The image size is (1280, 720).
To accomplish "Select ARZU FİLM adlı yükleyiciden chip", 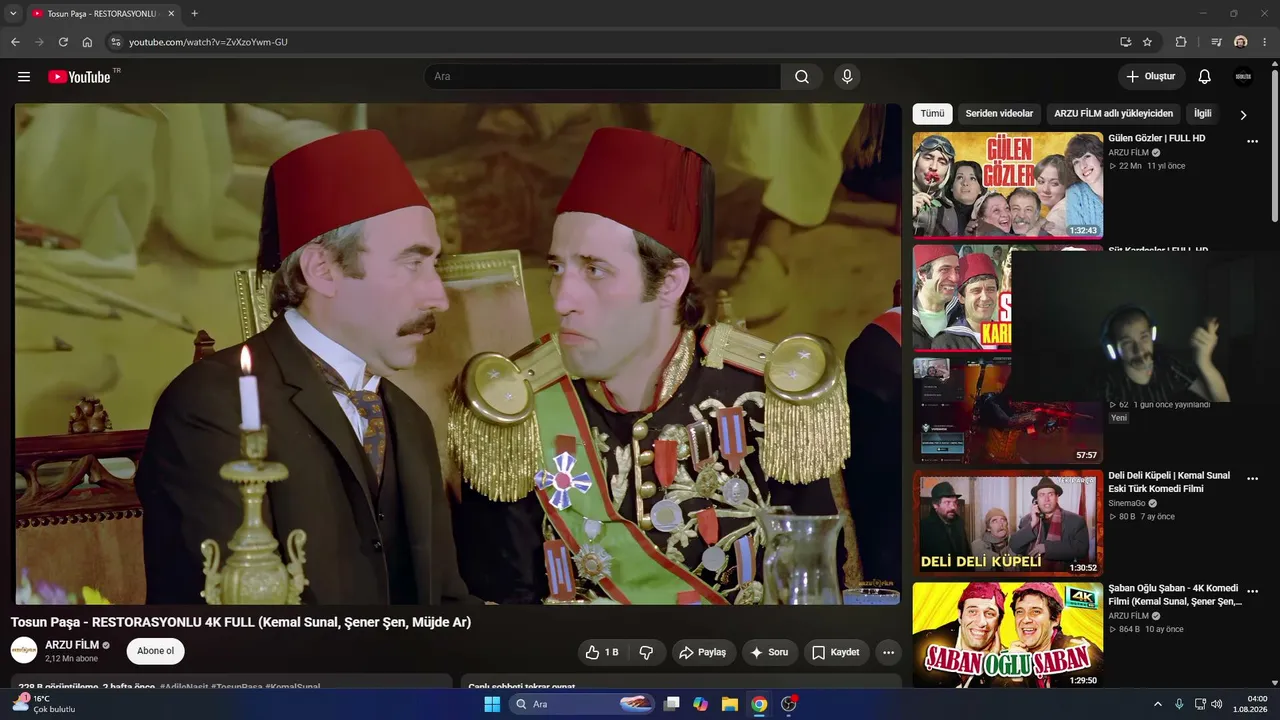I will (x=1113, y=114).
